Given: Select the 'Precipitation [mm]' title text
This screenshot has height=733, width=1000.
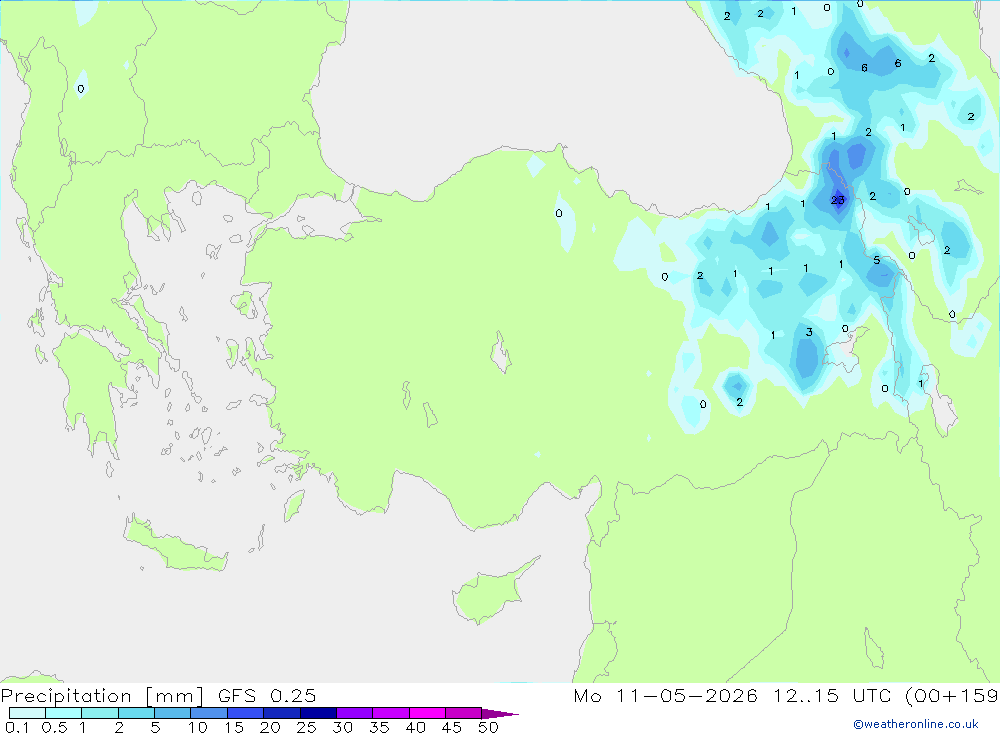Looking at the screenshot, I should pyautogui.click(x=102, y=695).
